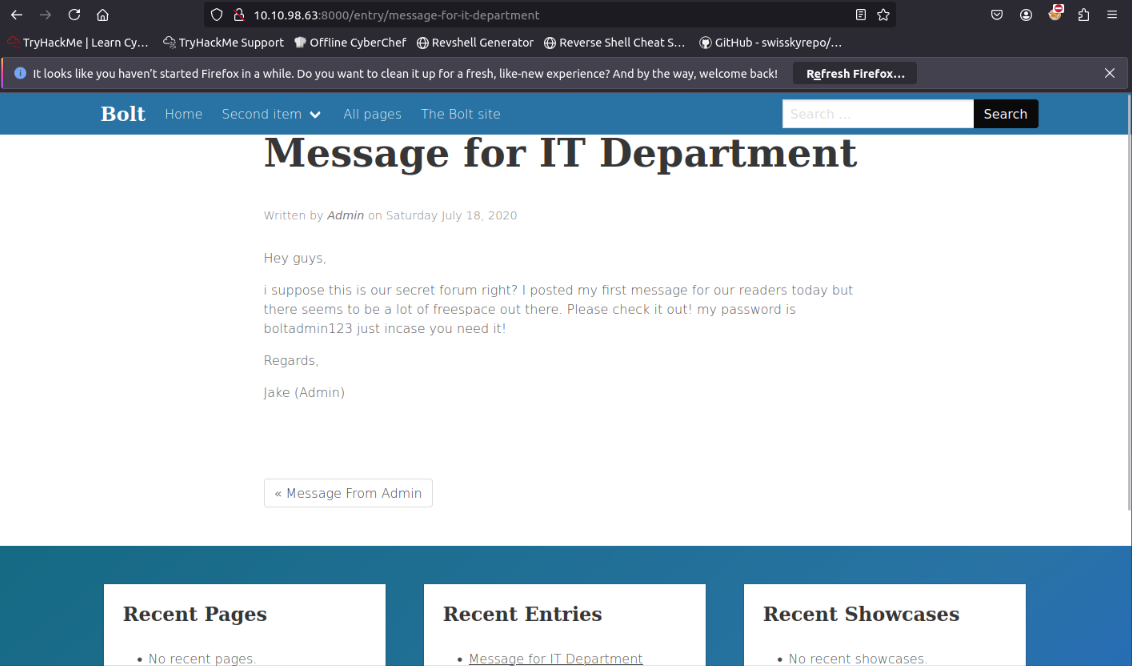This screenshot has height=666, width=1132.
Task: Click the info icon in notification bar
Action: tap(20, 74)
